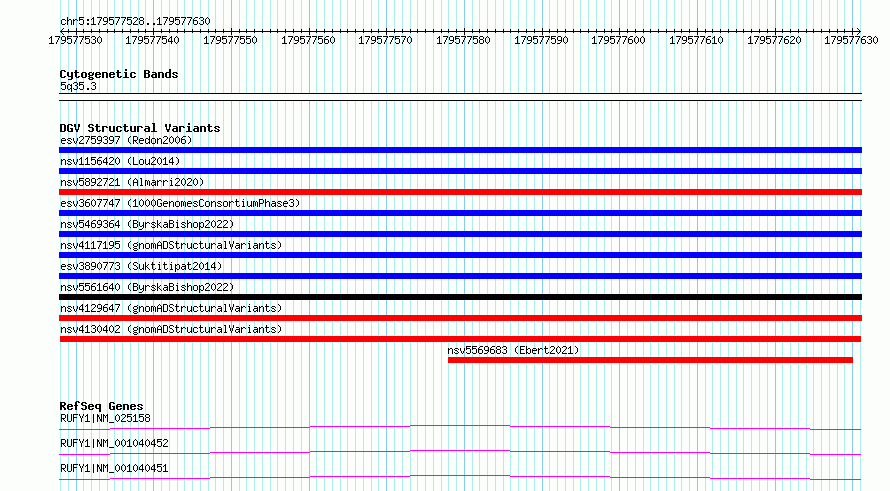
Task: Open esv3607747 (1000GenomesConsortiumPhase3) label
Action: click(x=180, y=203)
